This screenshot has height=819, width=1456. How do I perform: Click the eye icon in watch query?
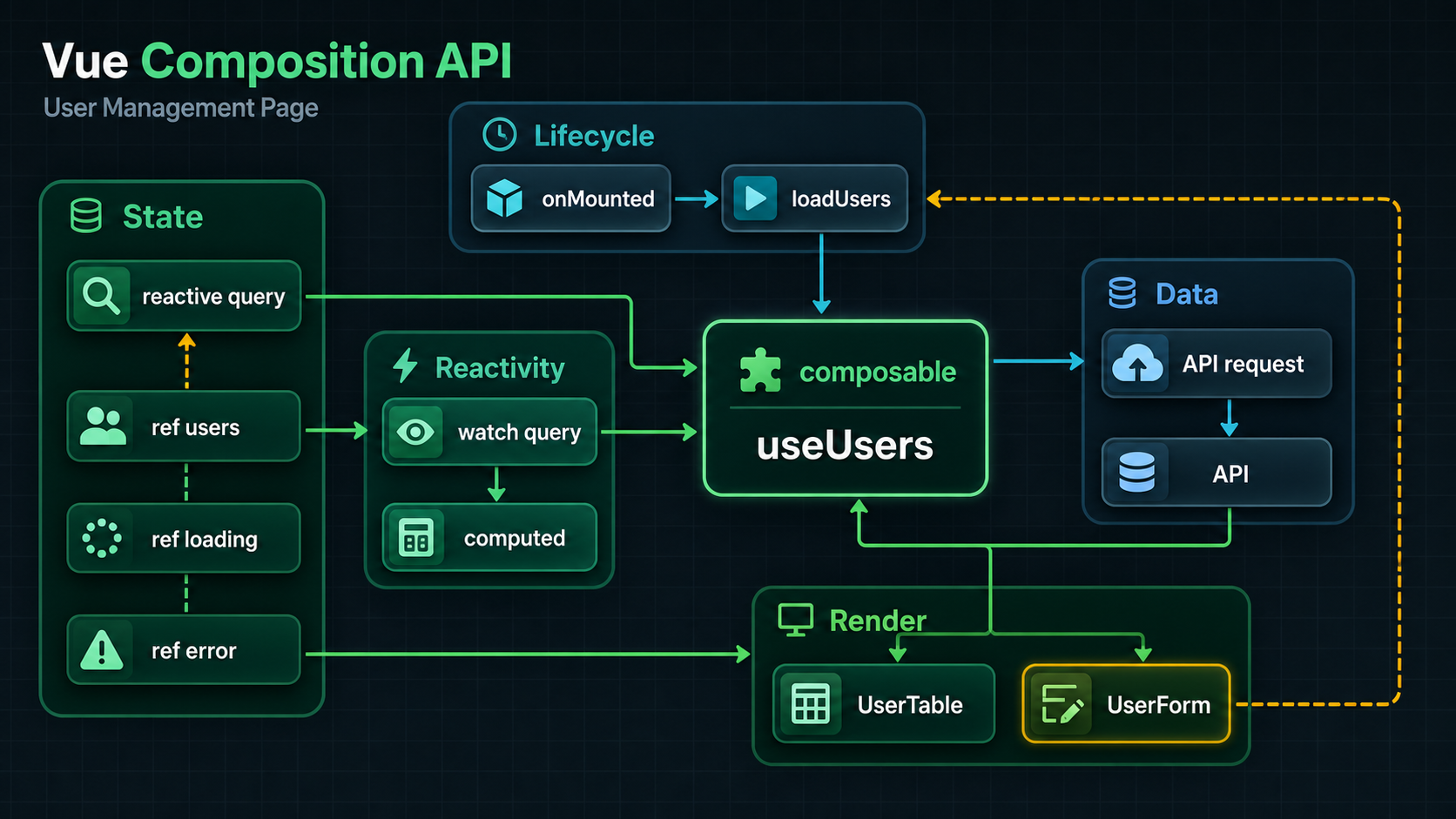pyautogui.click(x=415, y=432)
